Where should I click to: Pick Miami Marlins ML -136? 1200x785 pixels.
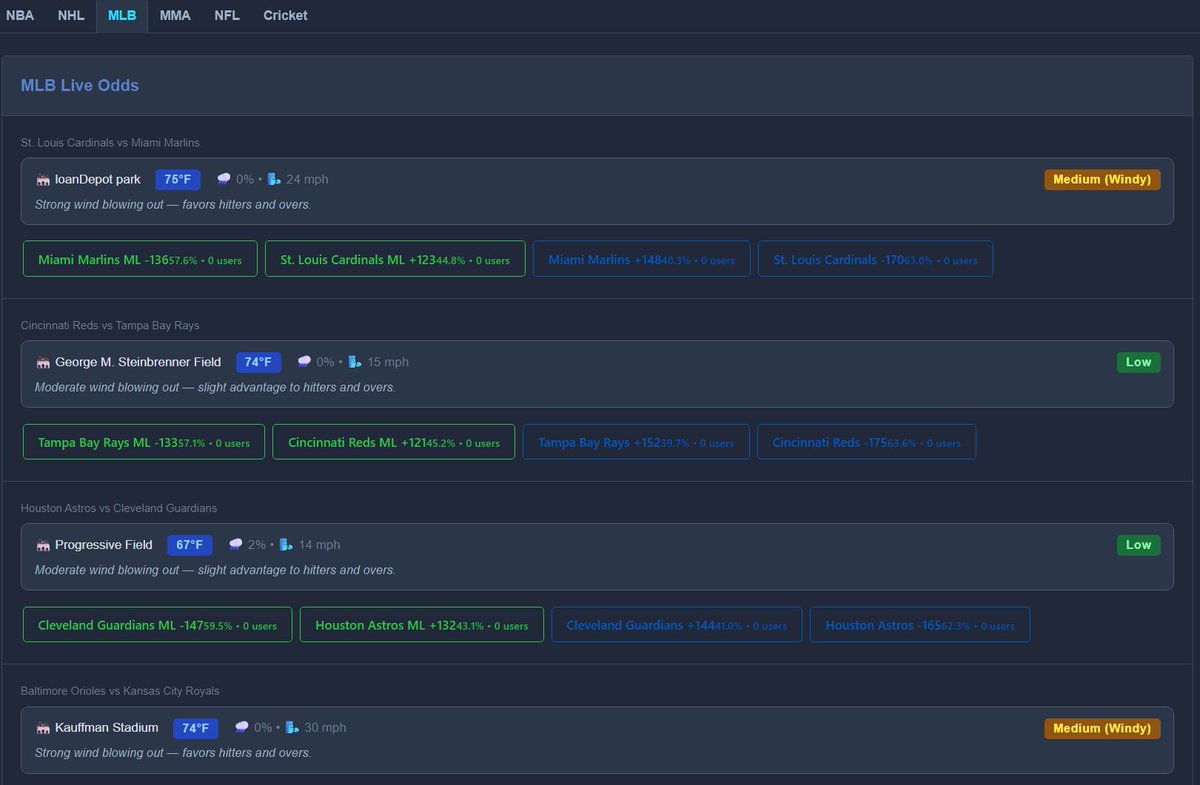tap(140, 259)
